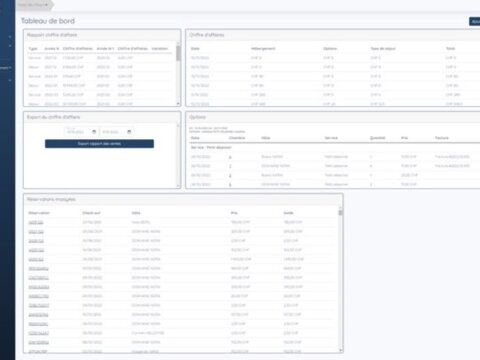Click the scrollbar thumb in Réservations impayées panel
This screenshot has width=480, height=360.
(340, 213)
